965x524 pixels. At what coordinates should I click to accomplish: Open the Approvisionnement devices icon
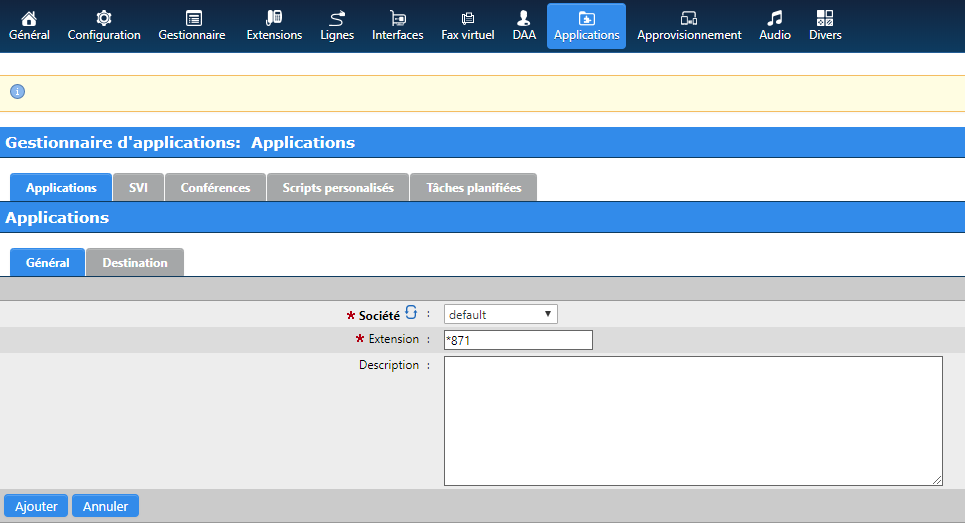pyautogui.click(x=689, y=18)
